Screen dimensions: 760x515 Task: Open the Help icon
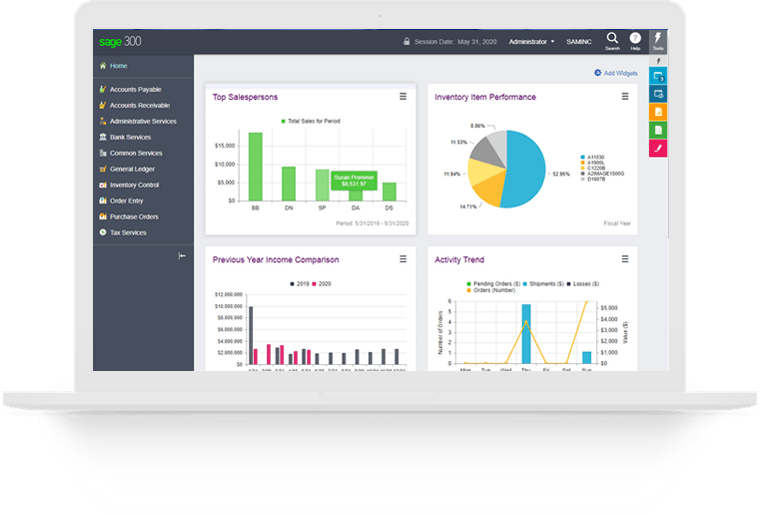tap(635, 41)
